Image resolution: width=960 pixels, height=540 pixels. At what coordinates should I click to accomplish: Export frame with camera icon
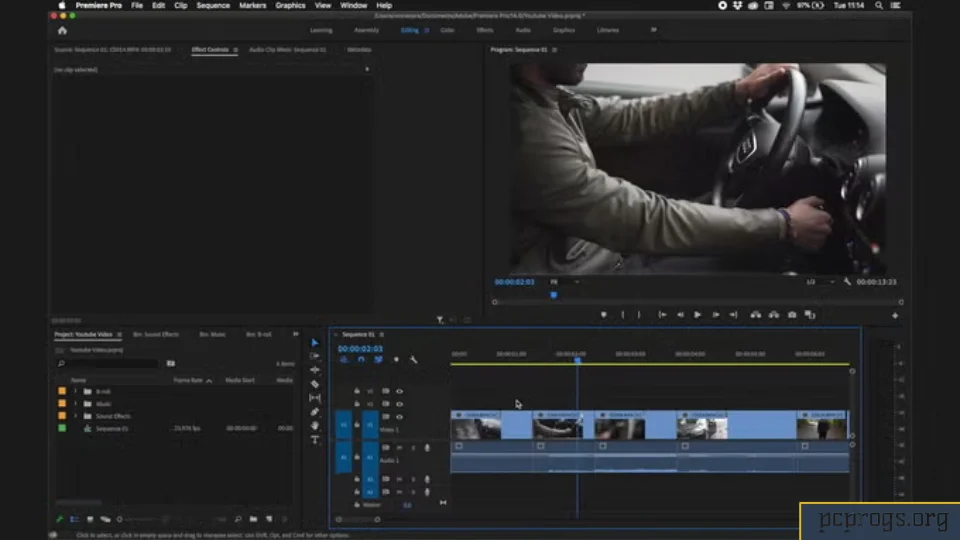pos(792,315)
